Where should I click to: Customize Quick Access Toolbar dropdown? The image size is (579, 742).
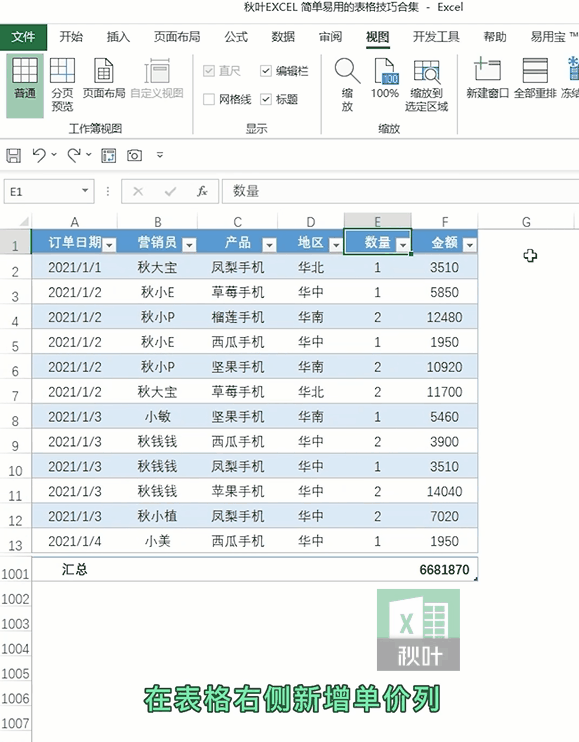[160, 155]
